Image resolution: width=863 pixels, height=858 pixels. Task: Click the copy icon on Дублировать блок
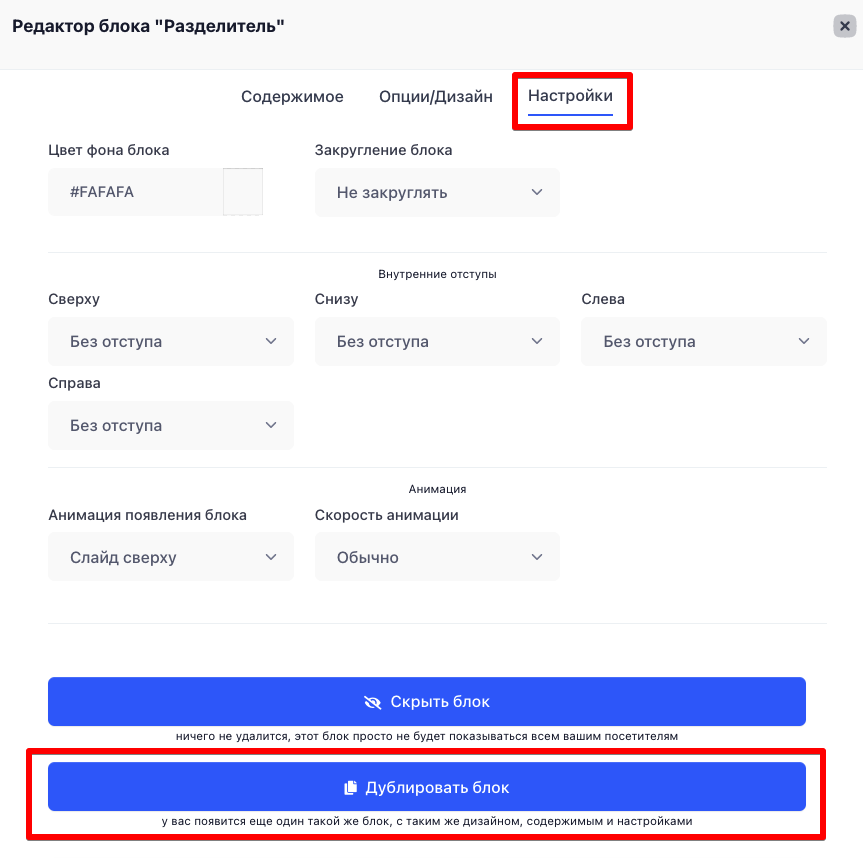tap(351, 788)
